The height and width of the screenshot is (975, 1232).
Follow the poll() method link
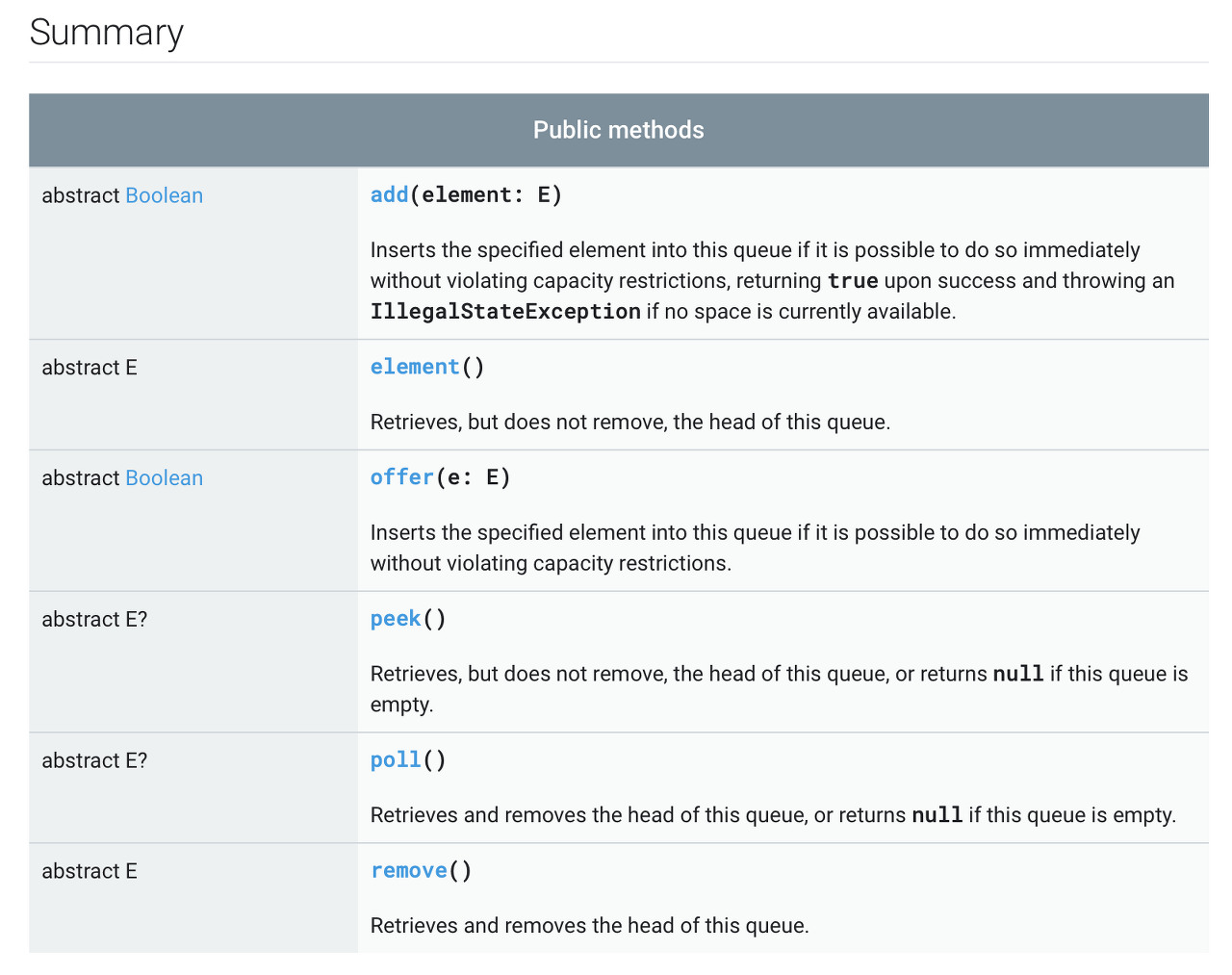click(x=396, y=760)
